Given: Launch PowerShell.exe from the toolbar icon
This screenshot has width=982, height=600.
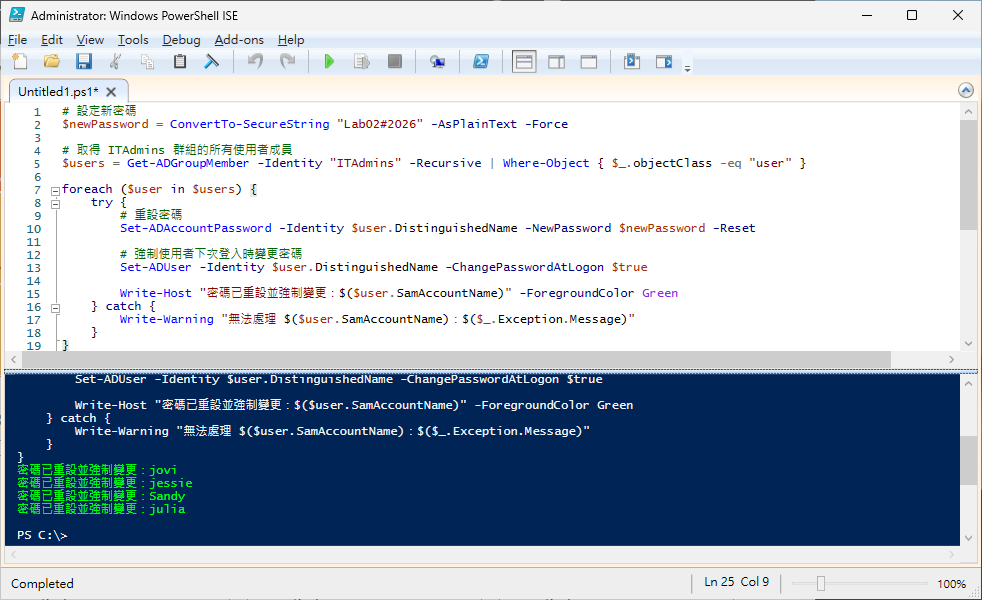Looking at the screenshot, I should 480,62.
